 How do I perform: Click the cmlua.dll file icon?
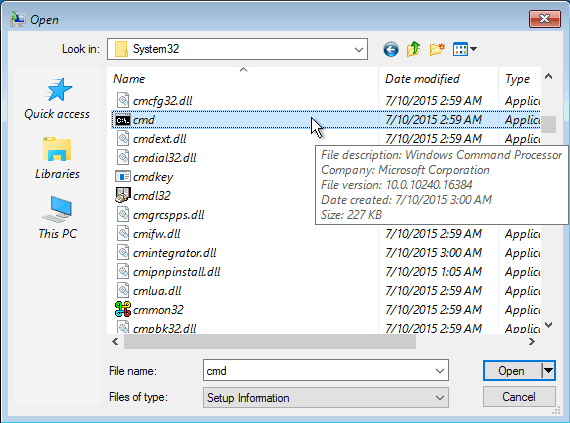point(123,291)
